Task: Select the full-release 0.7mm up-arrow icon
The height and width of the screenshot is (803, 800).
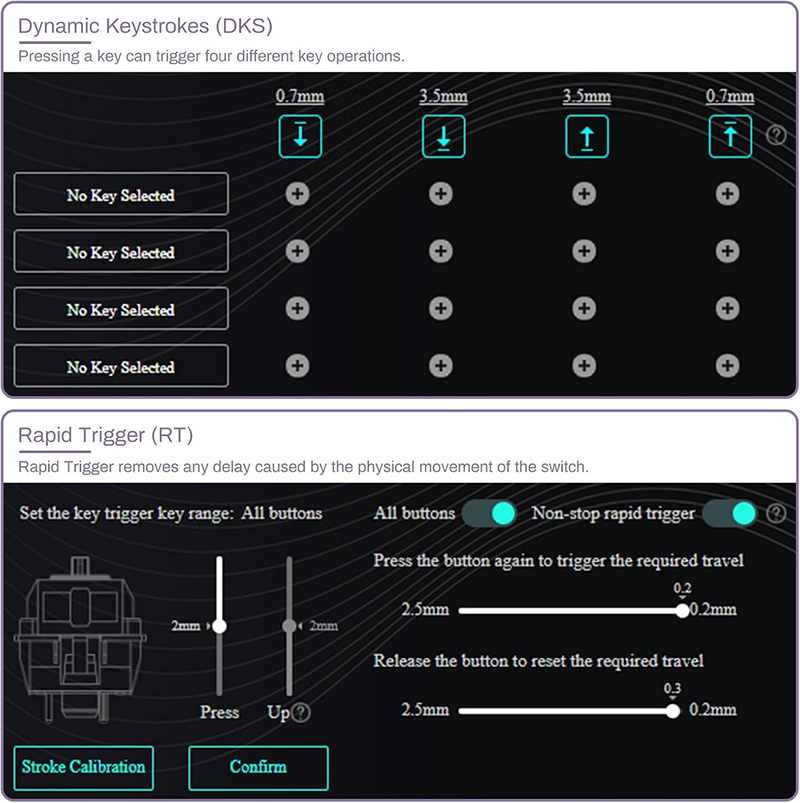Action: click(x=730, y=136)
